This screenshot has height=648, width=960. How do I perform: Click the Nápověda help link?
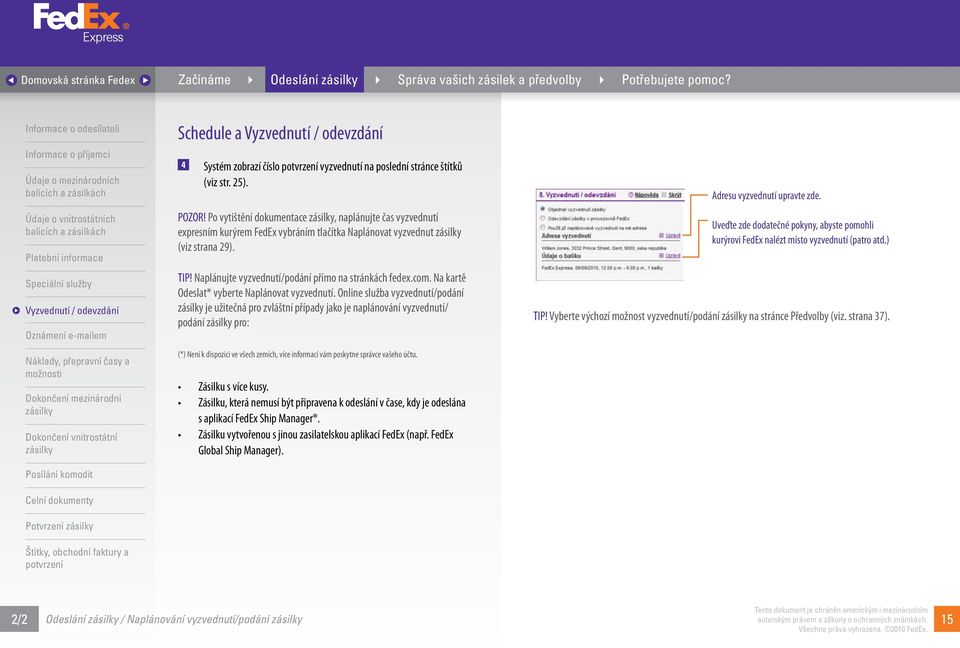tap(647, 195)
